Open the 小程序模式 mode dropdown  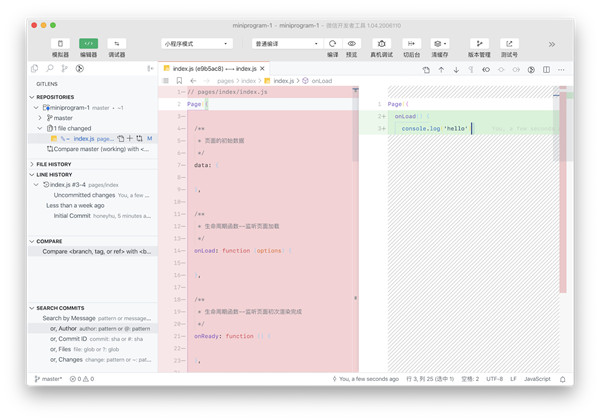[x=196, y=44]
